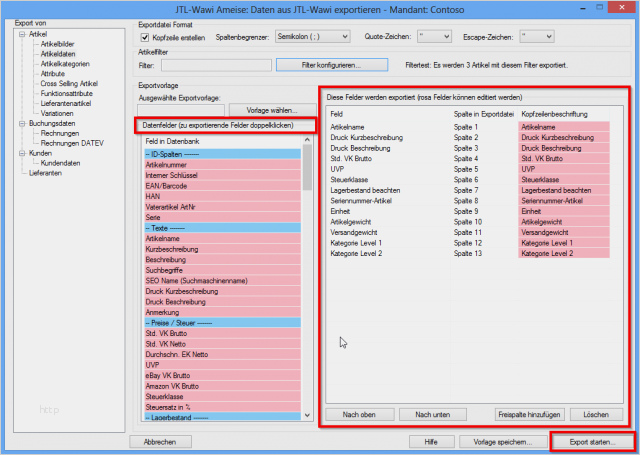Open the Escape-Zeichen dropdown
This screenshot has width=640, height=455.
coord(536,37)
